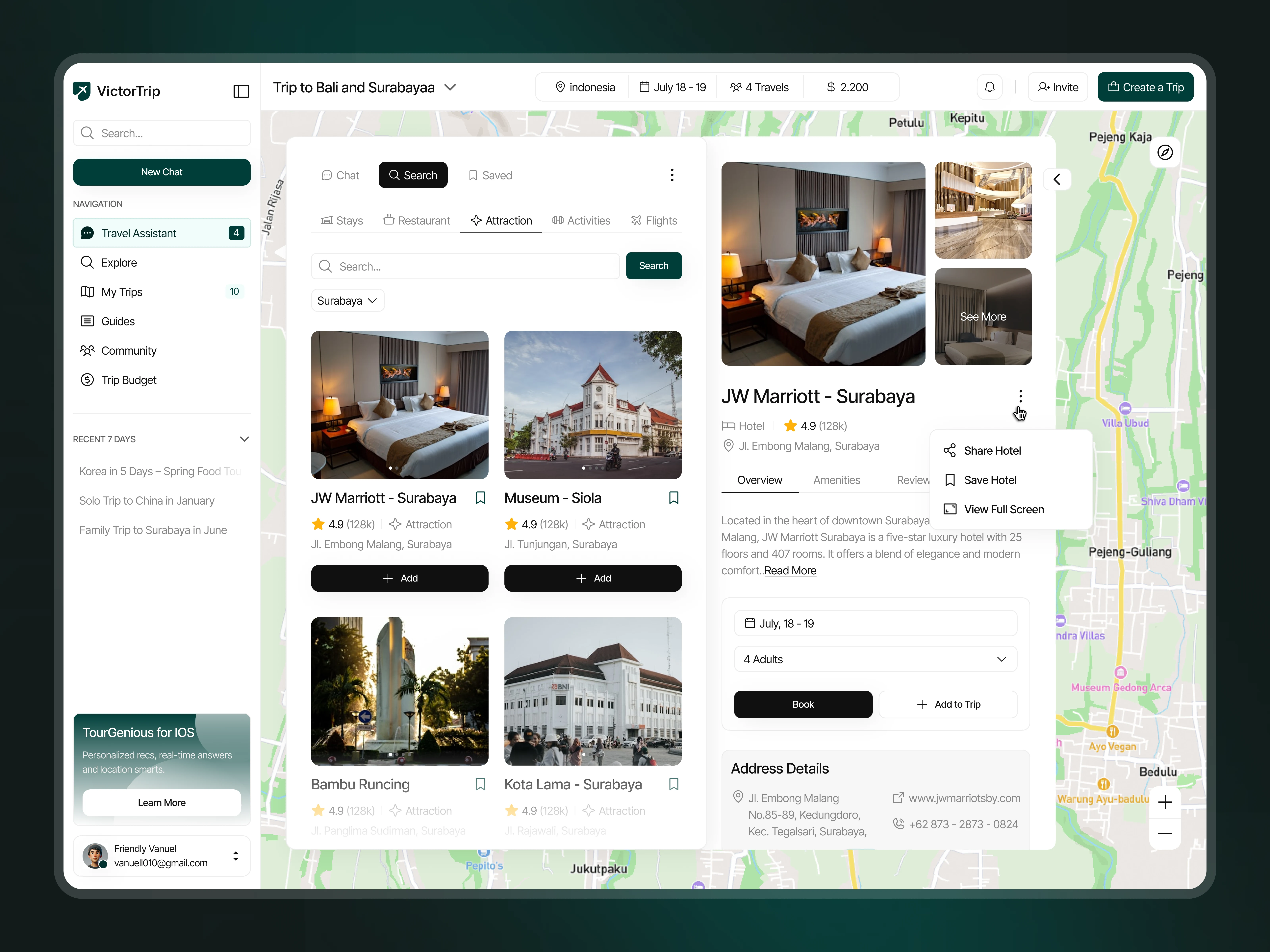The image size is (1270, 952).
Task: Collapse the sidebar panel icon
Action: (241, 91)
